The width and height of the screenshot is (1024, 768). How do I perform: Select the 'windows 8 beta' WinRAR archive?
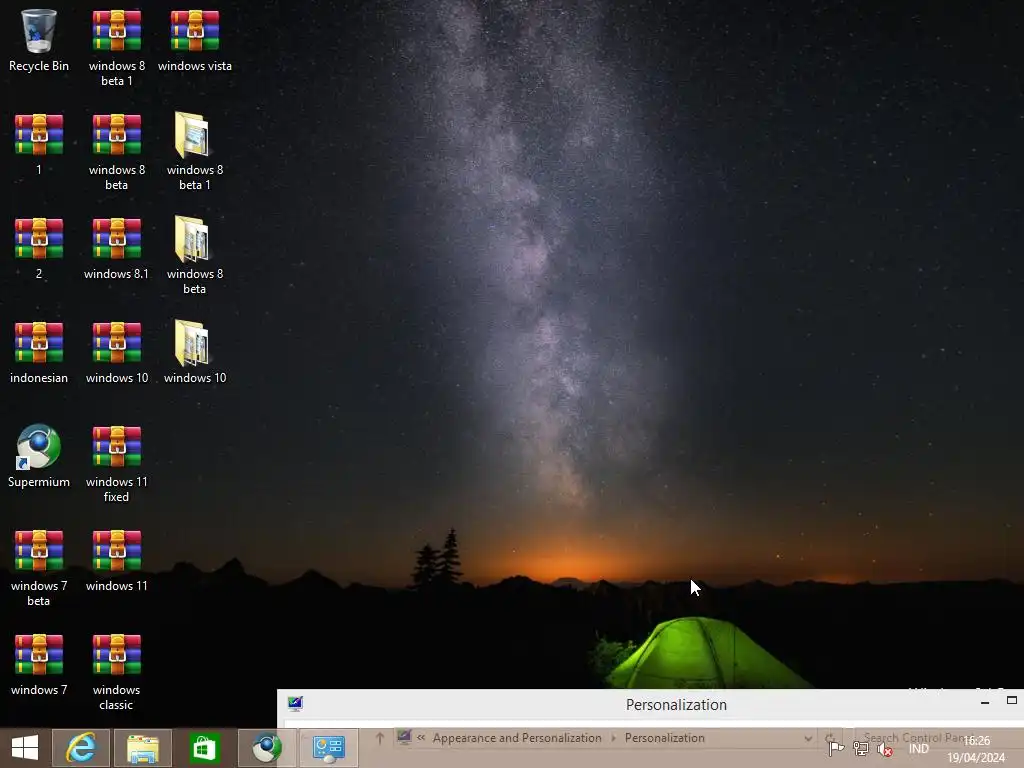(117, 152)
